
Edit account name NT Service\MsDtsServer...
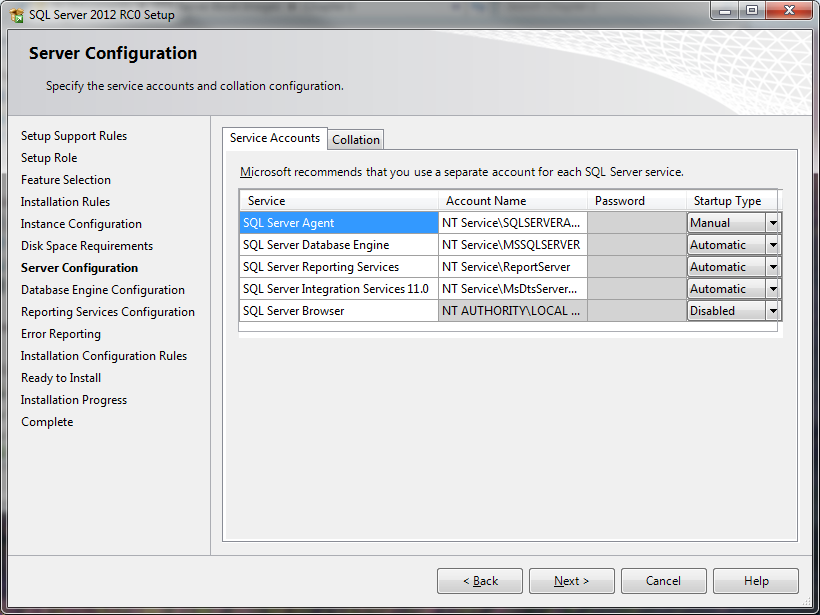point(513,289)
